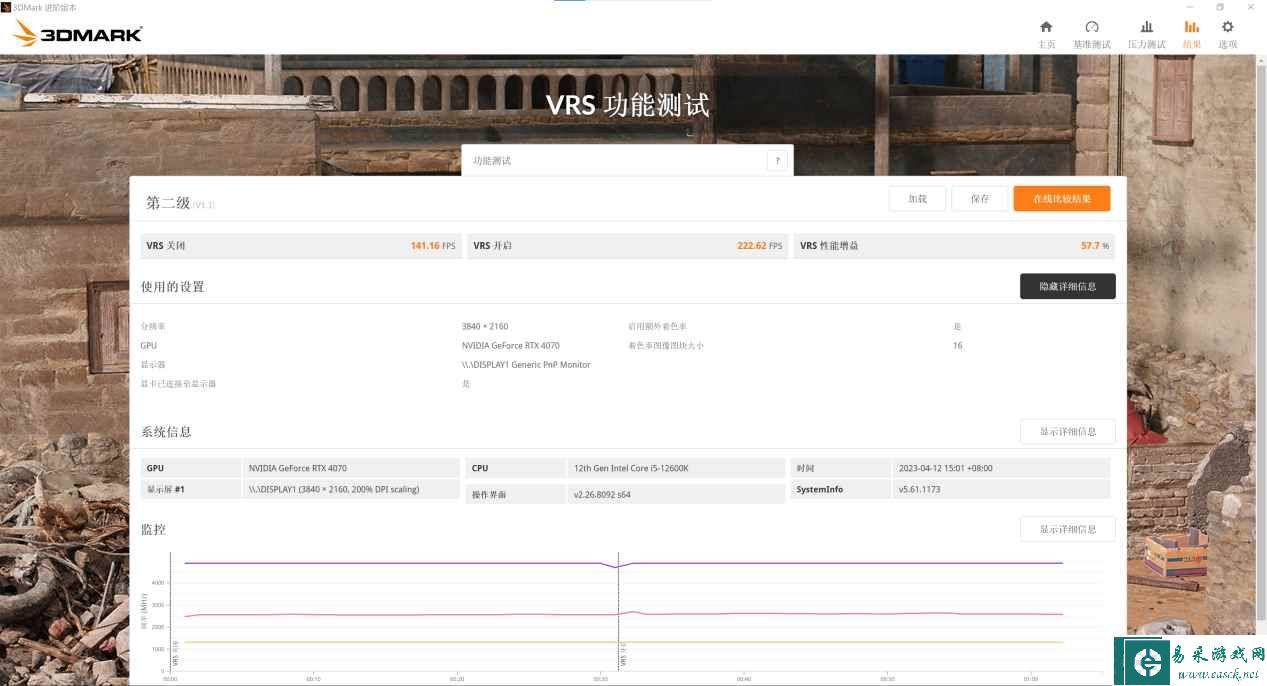Click the 3DMark app icon in title bar
Screen dimensions: 1267x686
click(6, 7)
